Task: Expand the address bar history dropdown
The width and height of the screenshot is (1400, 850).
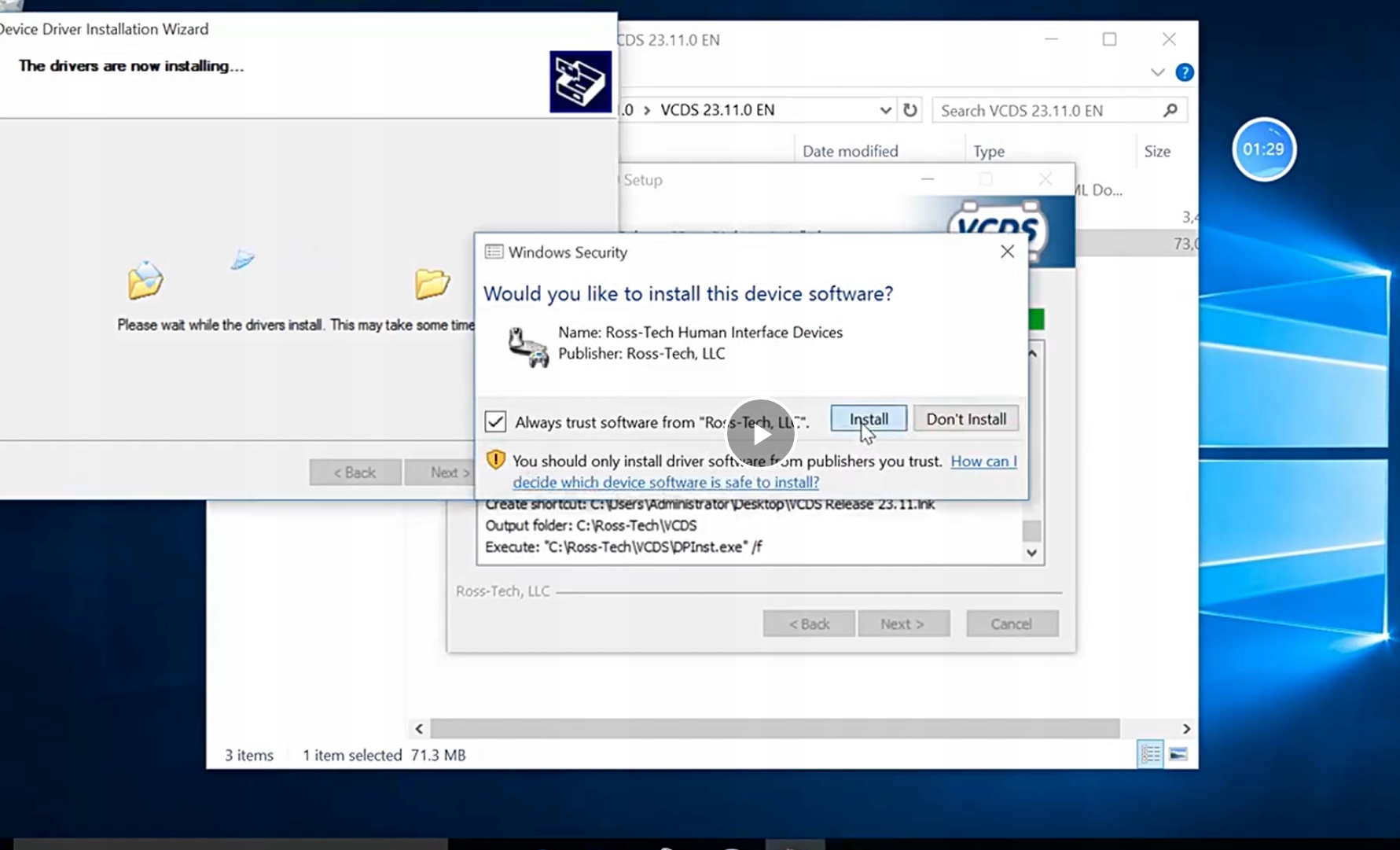Action: click(885, 110)
